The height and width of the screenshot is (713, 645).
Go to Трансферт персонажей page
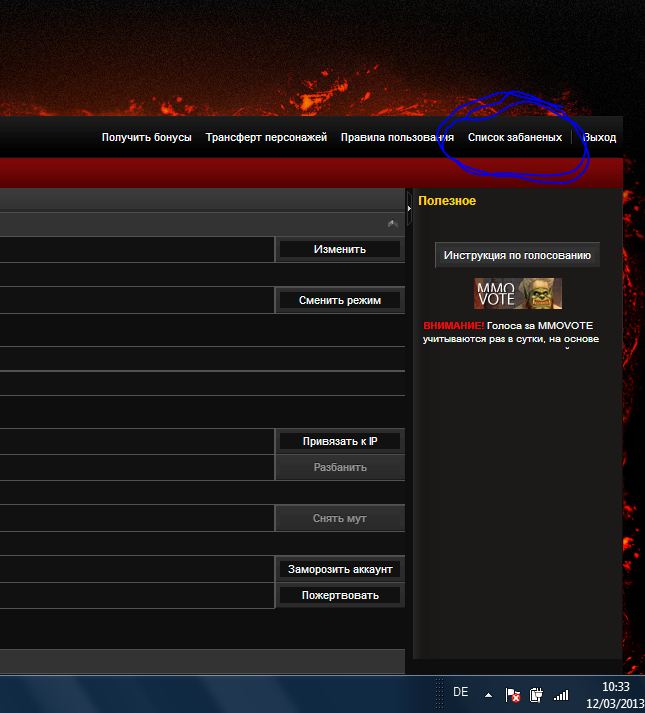266,137
